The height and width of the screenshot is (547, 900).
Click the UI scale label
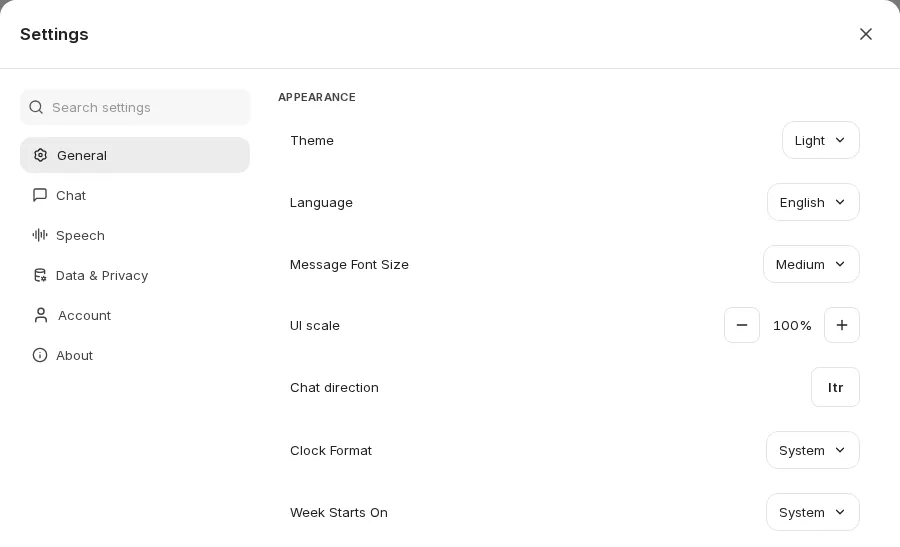pyautogui.click(x=315, y=325)
